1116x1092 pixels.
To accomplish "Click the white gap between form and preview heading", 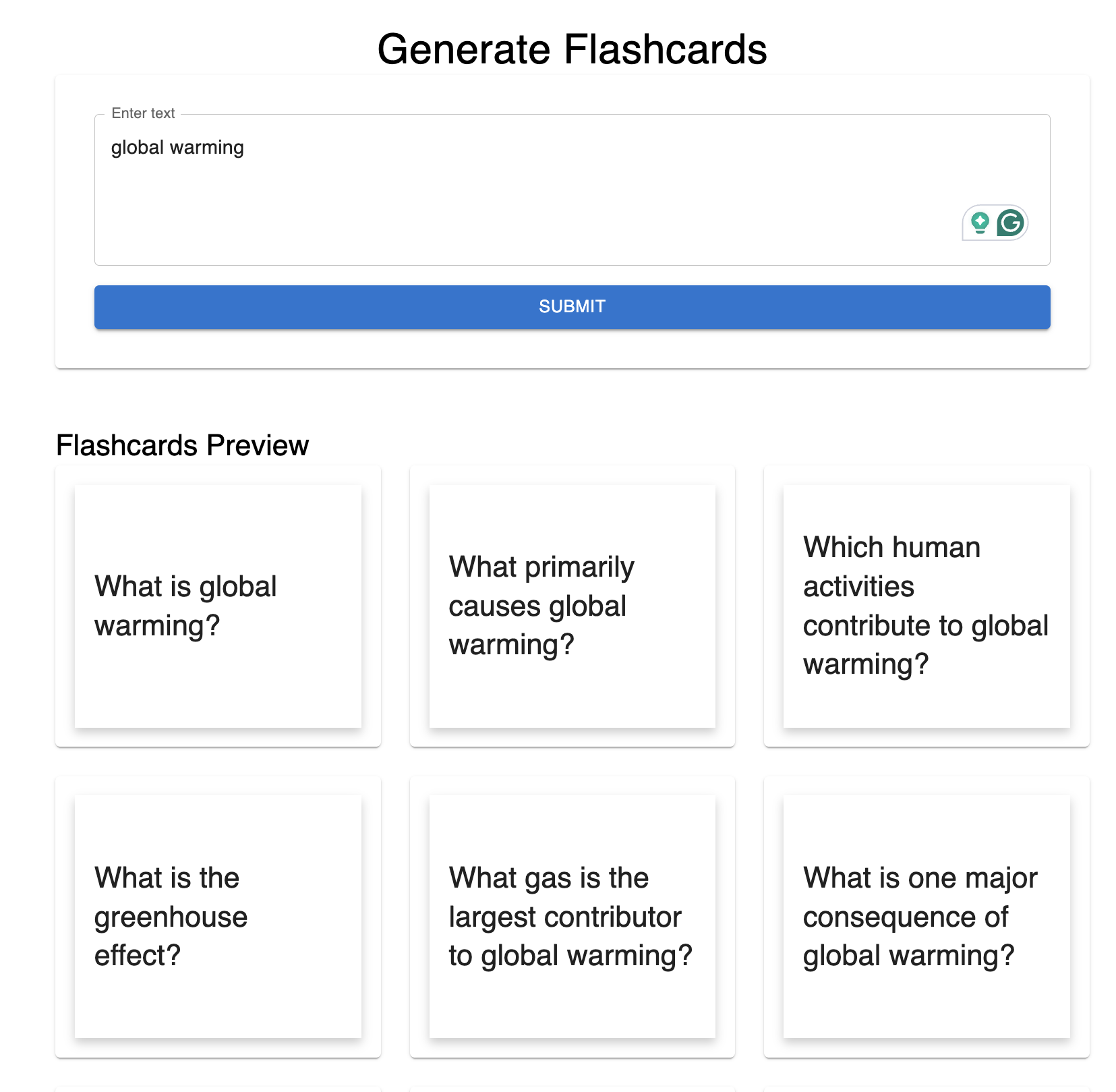I will coord(572,399).
